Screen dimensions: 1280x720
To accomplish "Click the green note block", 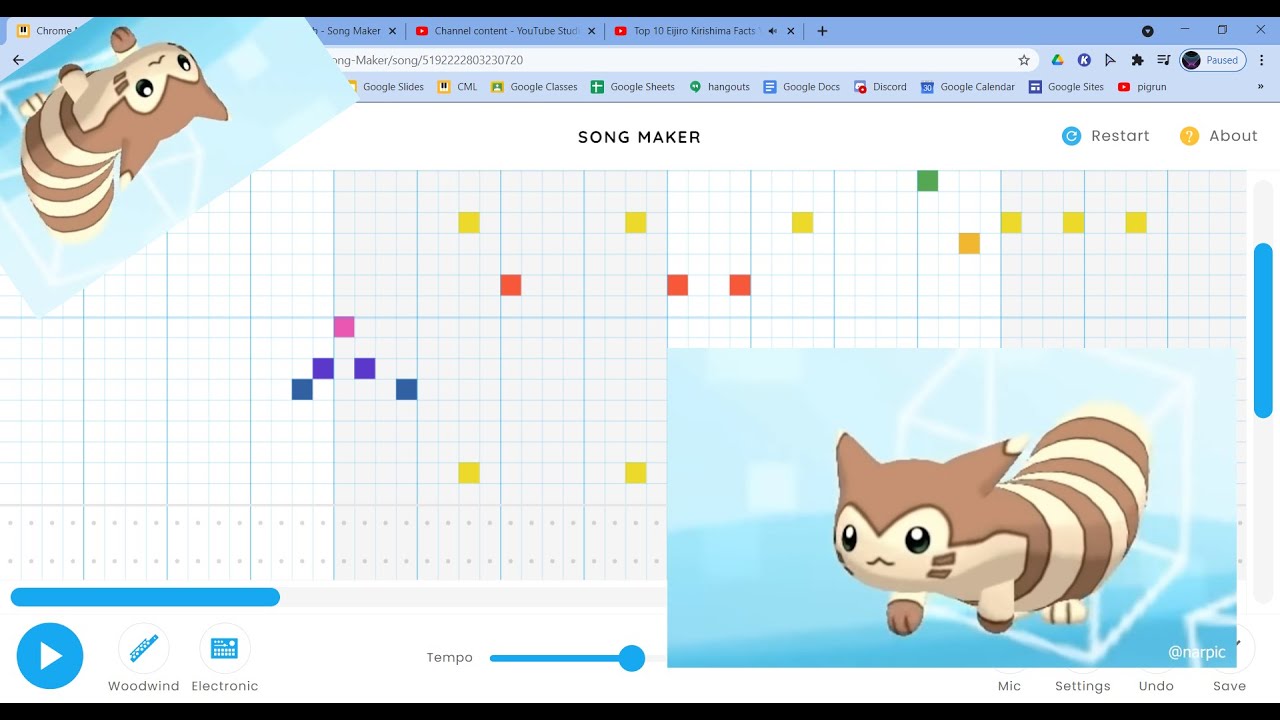I will [x=928, y=181].
